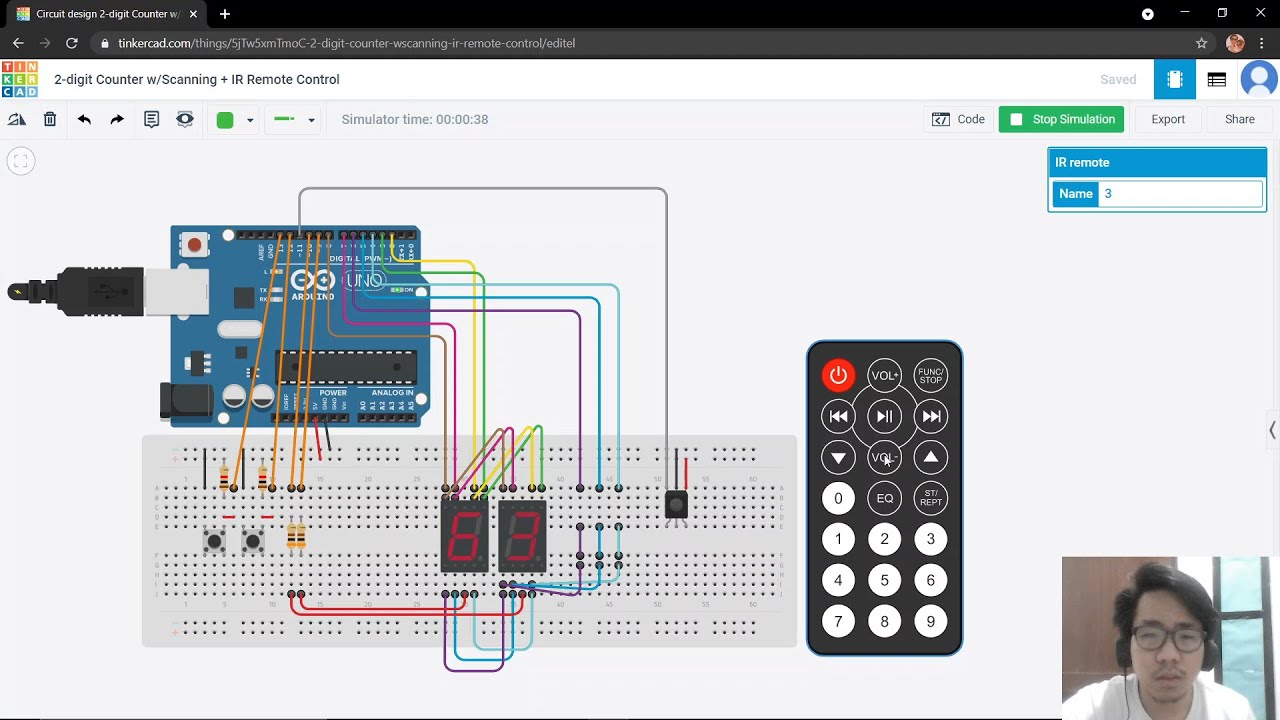This screenshot has width=1280, height=720.
Task: Expand the collapsed side panel chevron
Action: click(x=1272, y=430)
